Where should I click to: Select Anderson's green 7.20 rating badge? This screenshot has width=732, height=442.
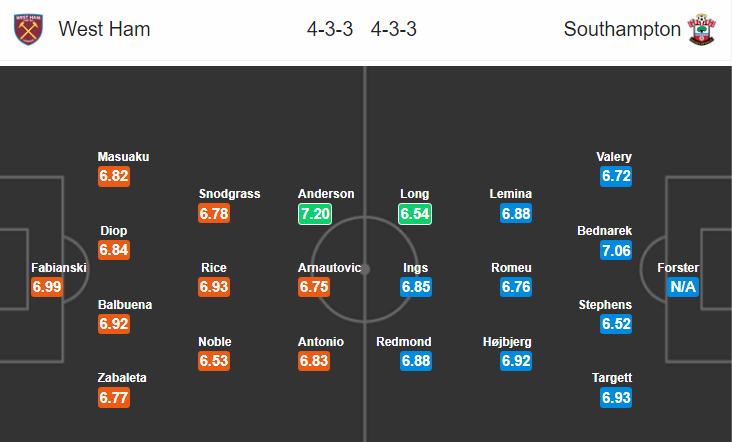coord(315,214)
